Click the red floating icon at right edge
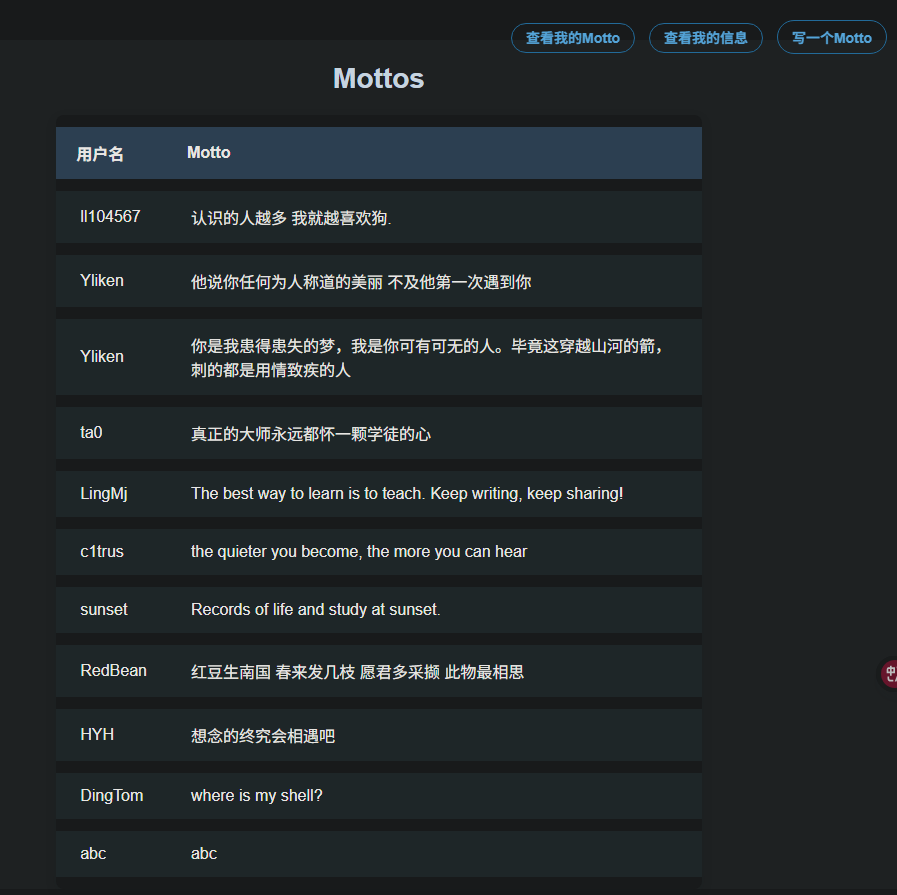This screenshot has width=897, height=895. (x=888, y=673)
